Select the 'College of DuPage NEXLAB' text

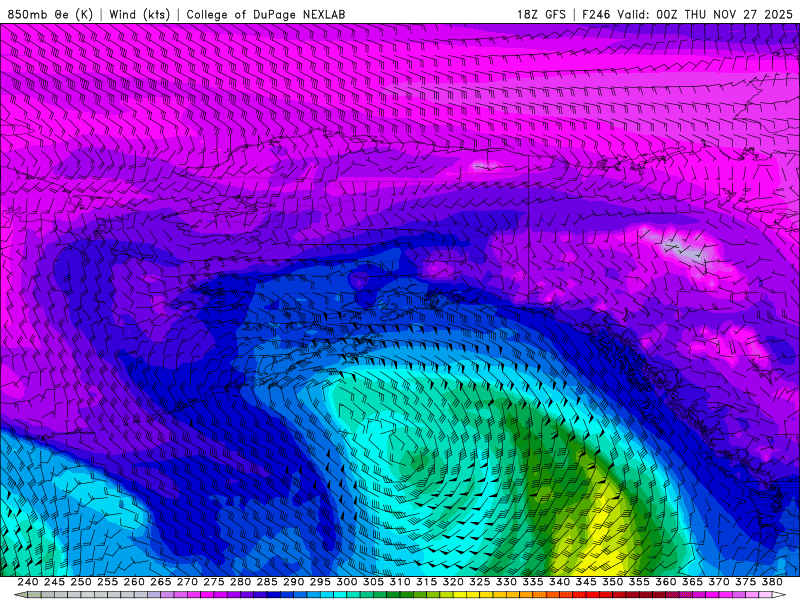click(x=266, y=14)
